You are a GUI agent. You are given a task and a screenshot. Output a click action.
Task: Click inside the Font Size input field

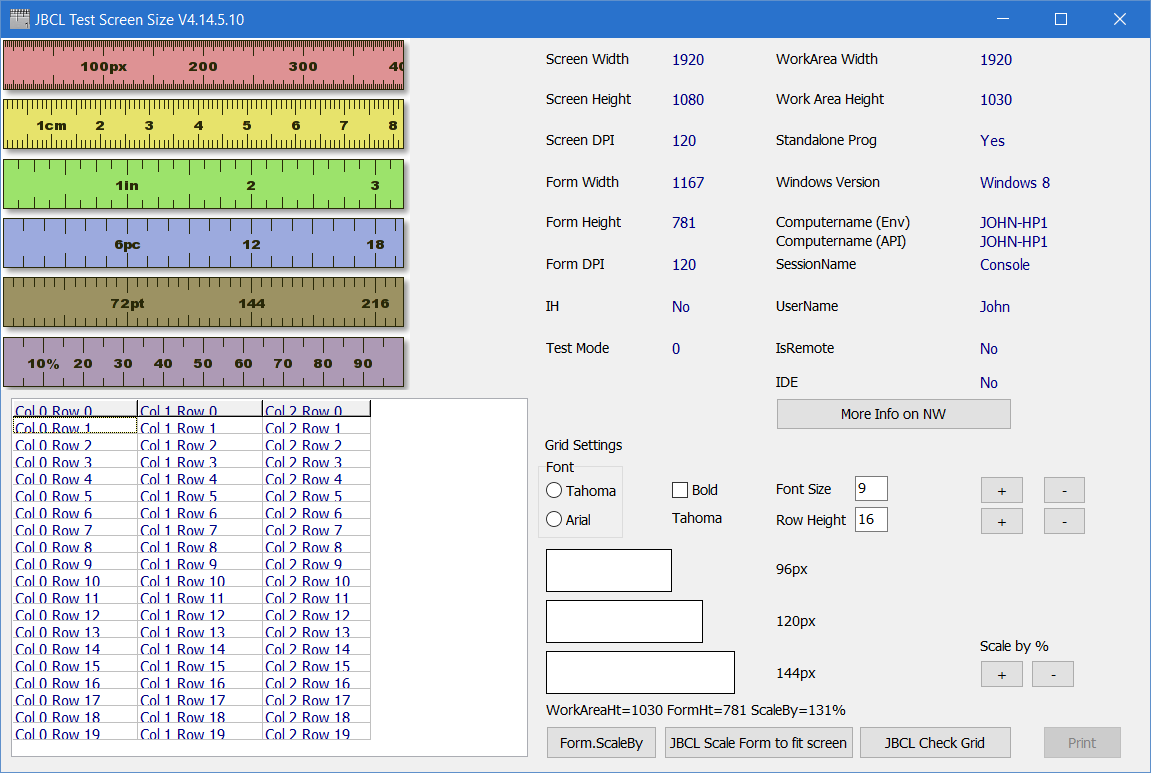[x=870, y=488]
